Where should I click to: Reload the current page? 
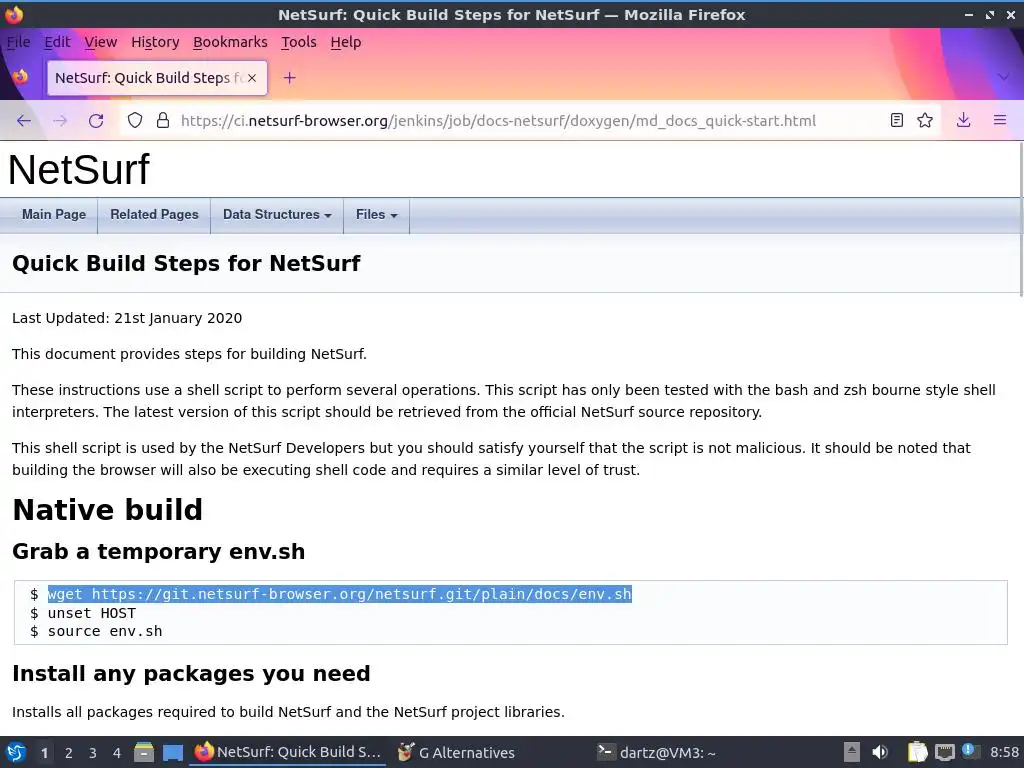tap(96, 121)
